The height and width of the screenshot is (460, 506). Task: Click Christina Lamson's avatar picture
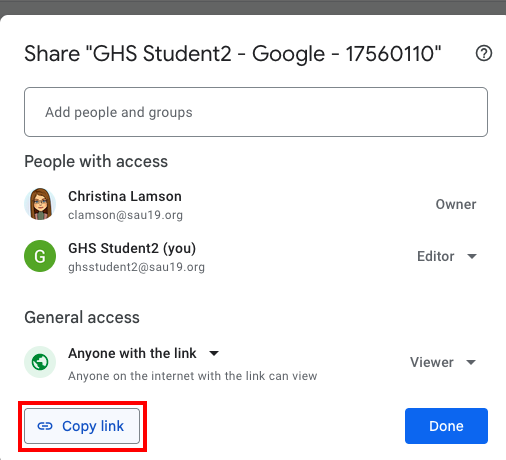point(40,204)
